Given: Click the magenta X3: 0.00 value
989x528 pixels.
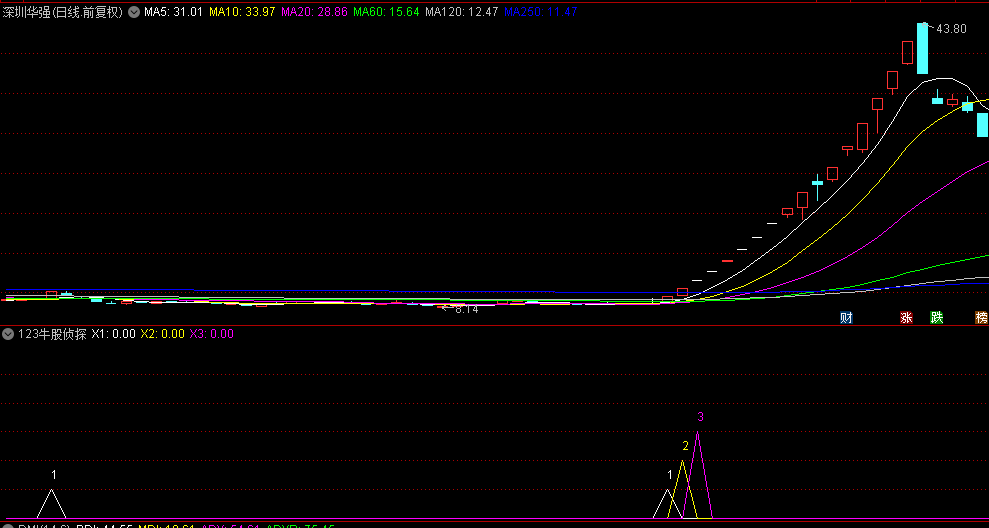Looking at the screenshot, I should pyautogui.click(x=211, y=334).
